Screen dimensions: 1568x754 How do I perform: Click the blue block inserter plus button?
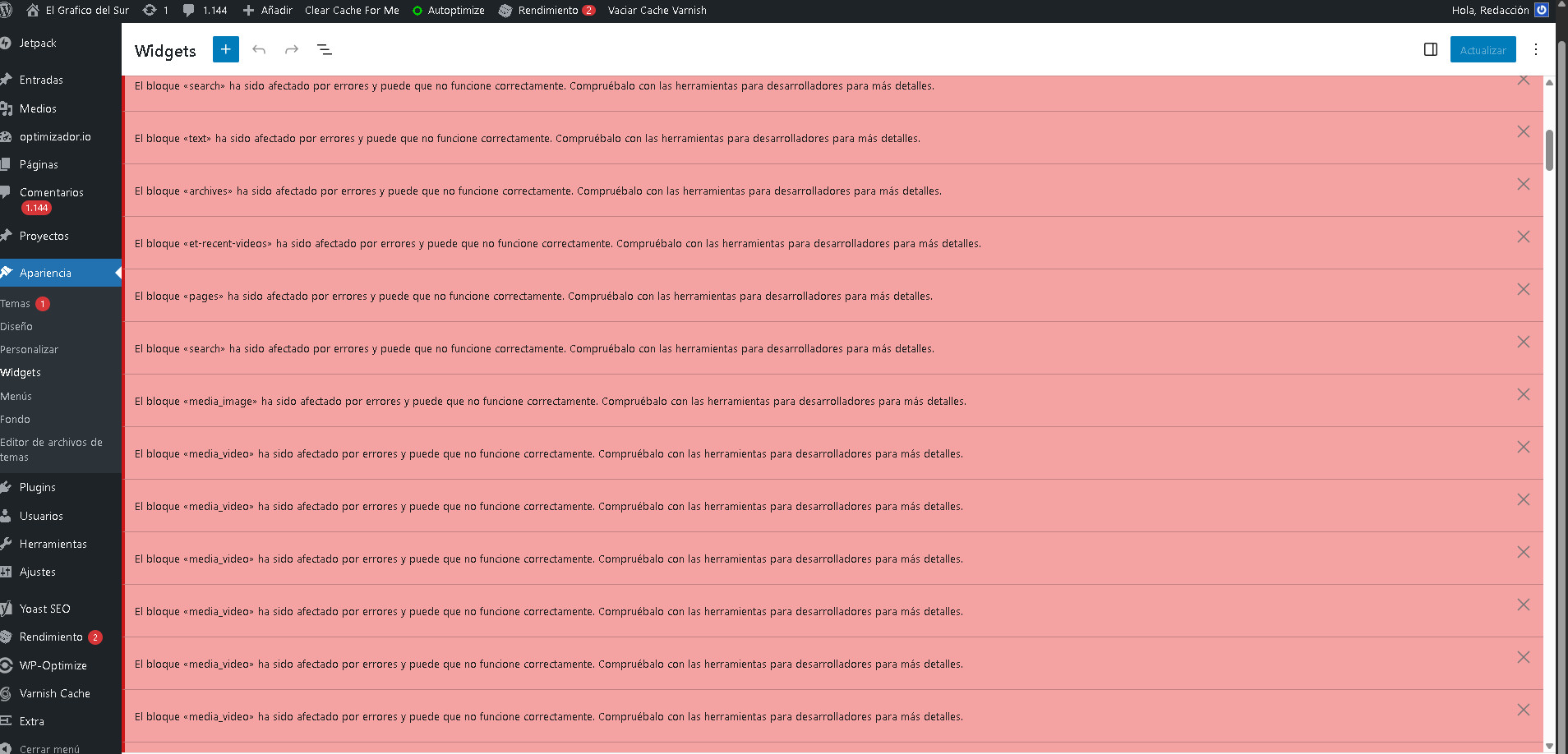[x=225, y=49]
